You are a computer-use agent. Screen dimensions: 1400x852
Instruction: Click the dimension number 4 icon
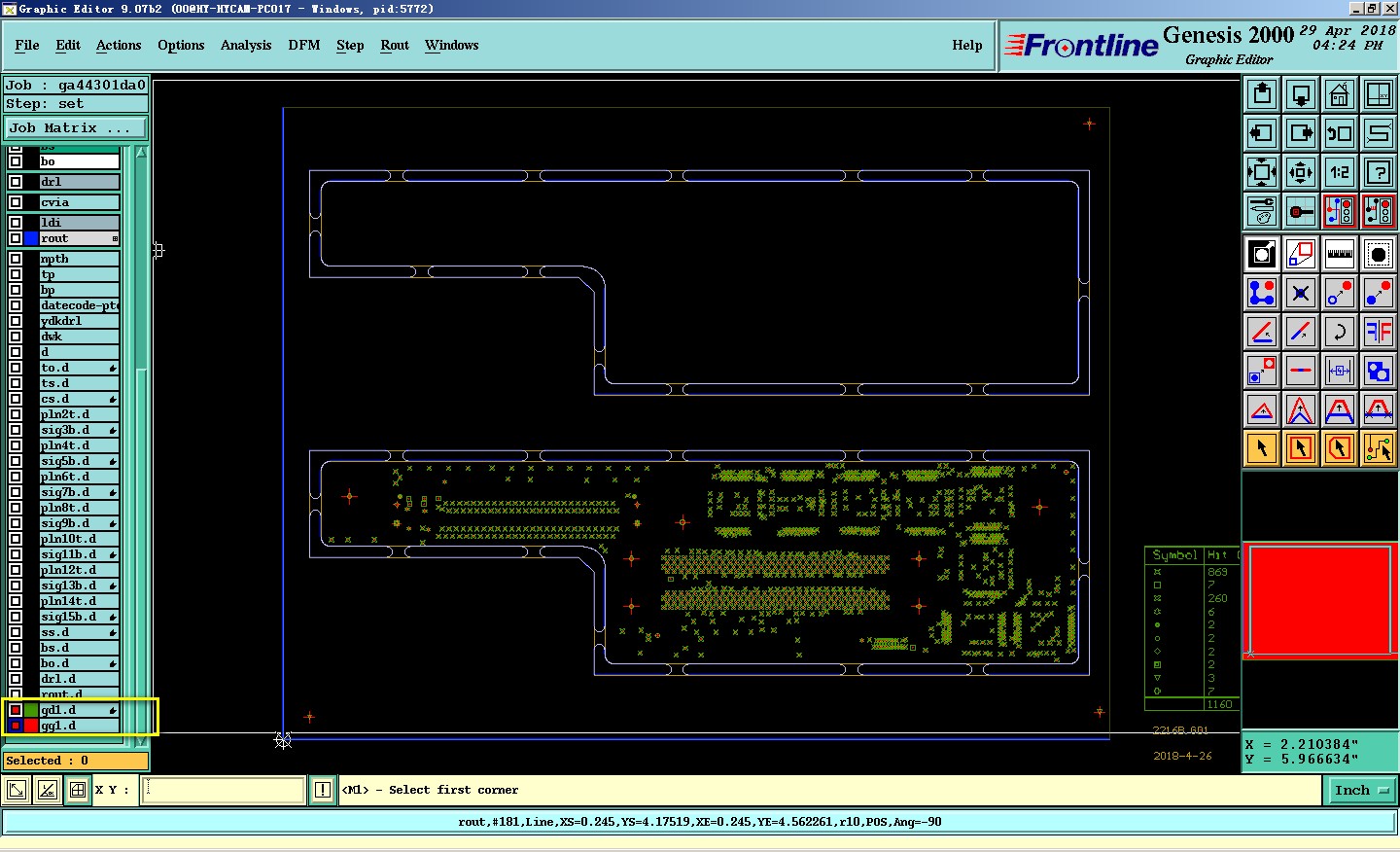pos(1340,371)
